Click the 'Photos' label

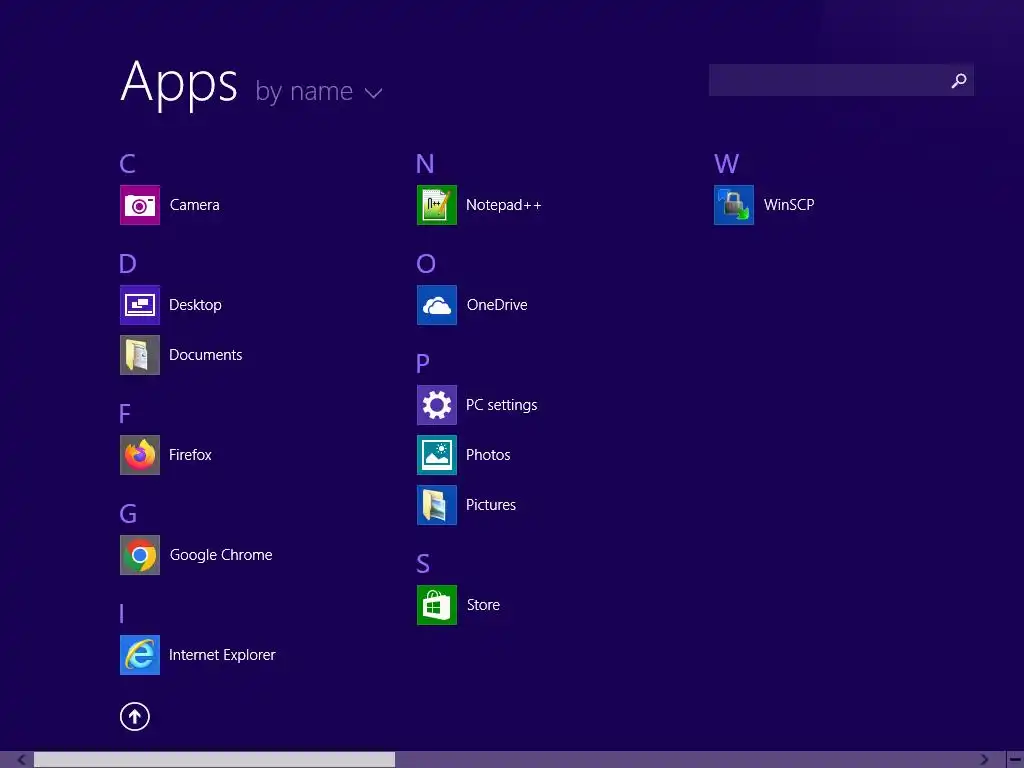pyautogui.click(x=488, y=455)
